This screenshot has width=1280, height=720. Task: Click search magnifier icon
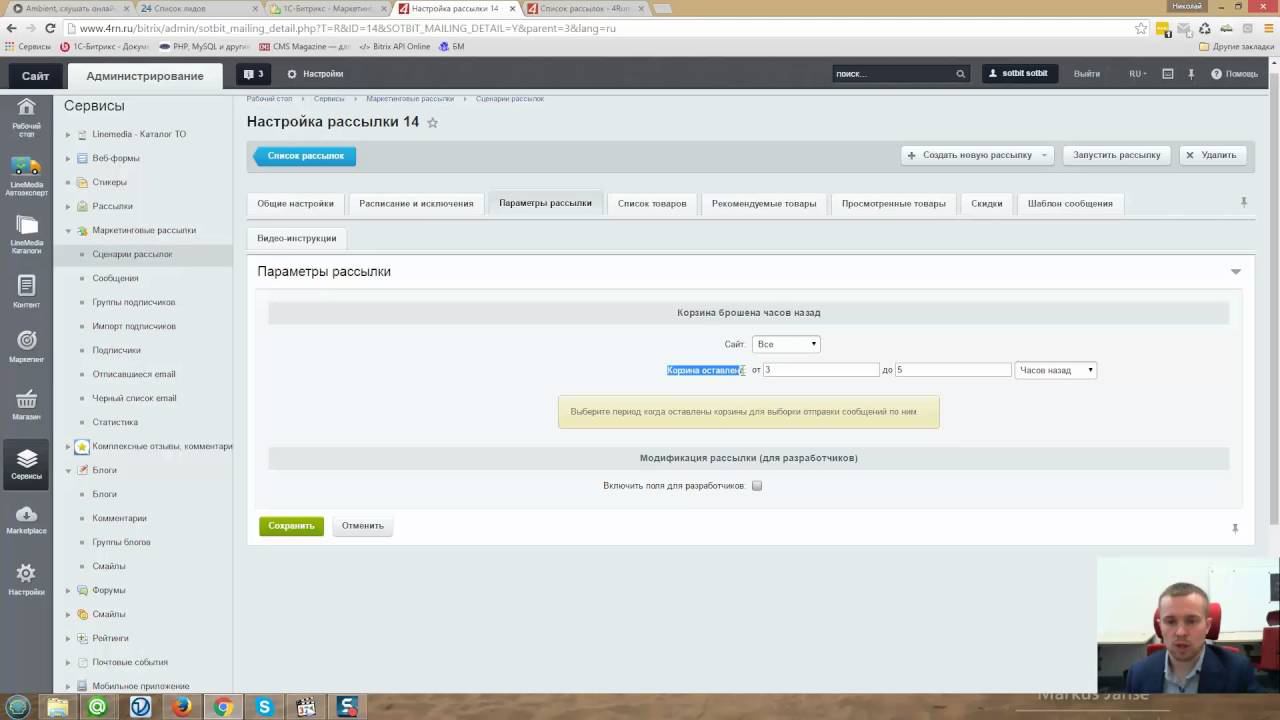960,74
